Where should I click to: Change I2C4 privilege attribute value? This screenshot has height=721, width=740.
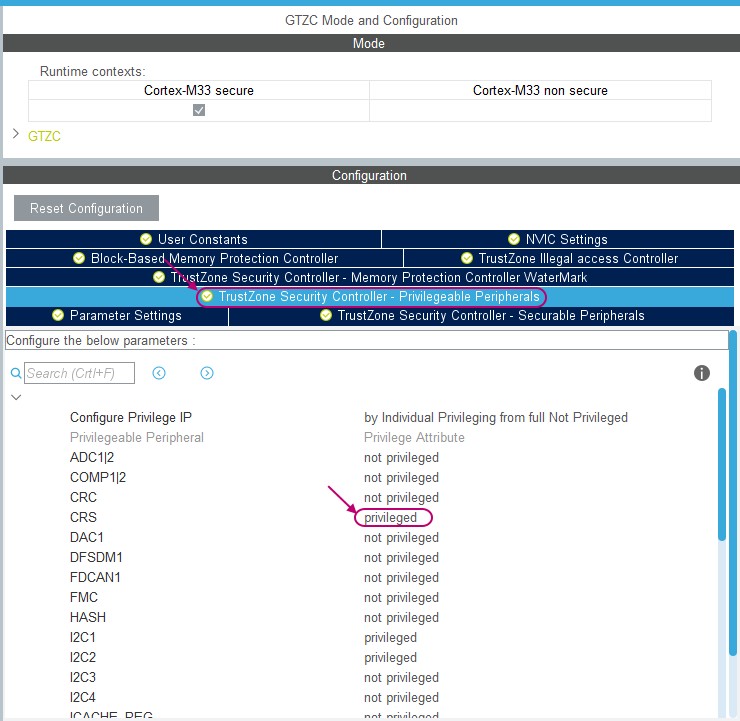(x=401, y=697)
